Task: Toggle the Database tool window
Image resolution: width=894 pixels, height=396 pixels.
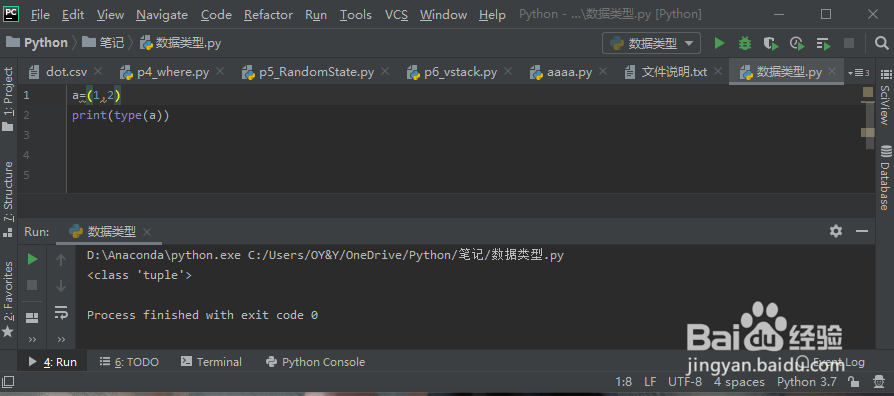Action: coord(885,178)
